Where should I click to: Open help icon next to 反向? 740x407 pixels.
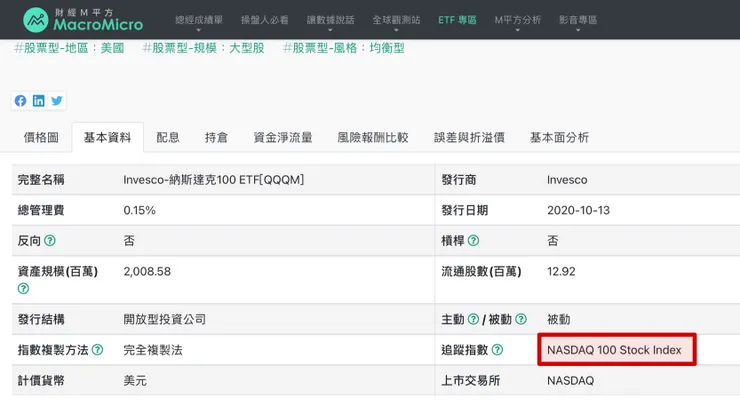50,241
